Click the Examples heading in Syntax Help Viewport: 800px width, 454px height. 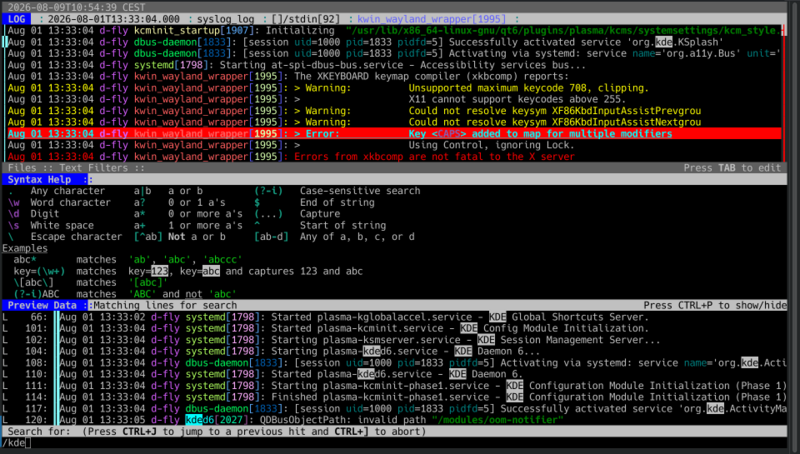click(x=24, y=248)
